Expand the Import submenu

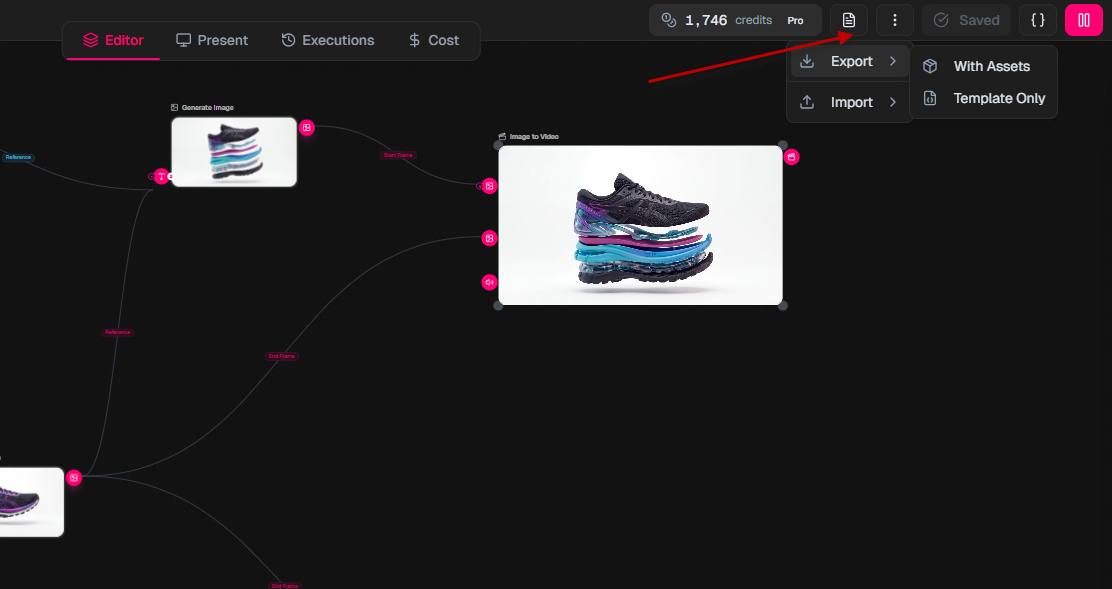pyautogui.click(x=850, y=102)
